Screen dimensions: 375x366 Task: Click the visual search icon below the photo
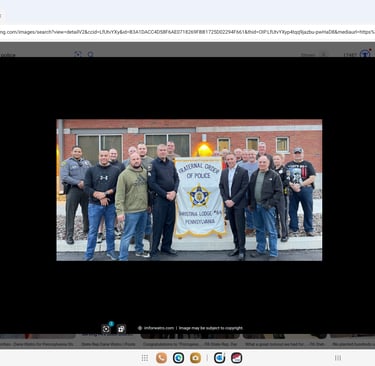pos(106,329)
